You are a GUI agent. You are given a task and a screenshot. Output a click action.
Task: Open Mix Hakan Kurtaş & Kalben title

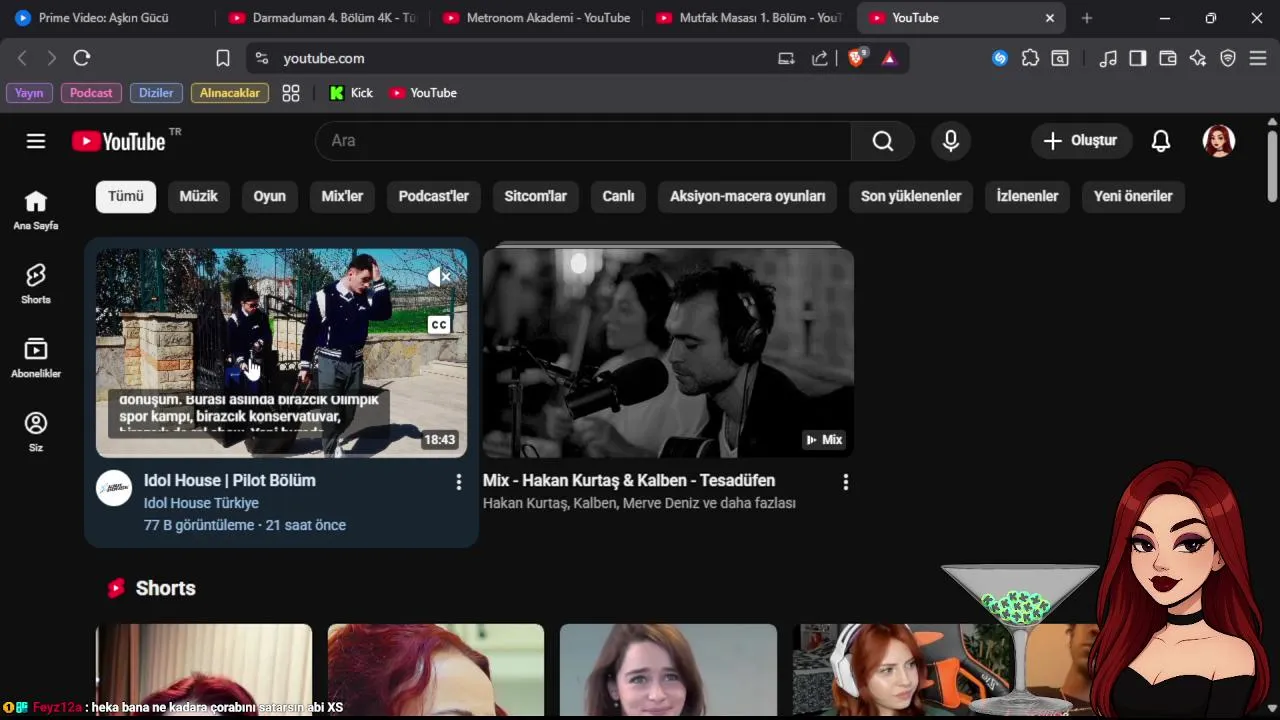pos(629,480)
